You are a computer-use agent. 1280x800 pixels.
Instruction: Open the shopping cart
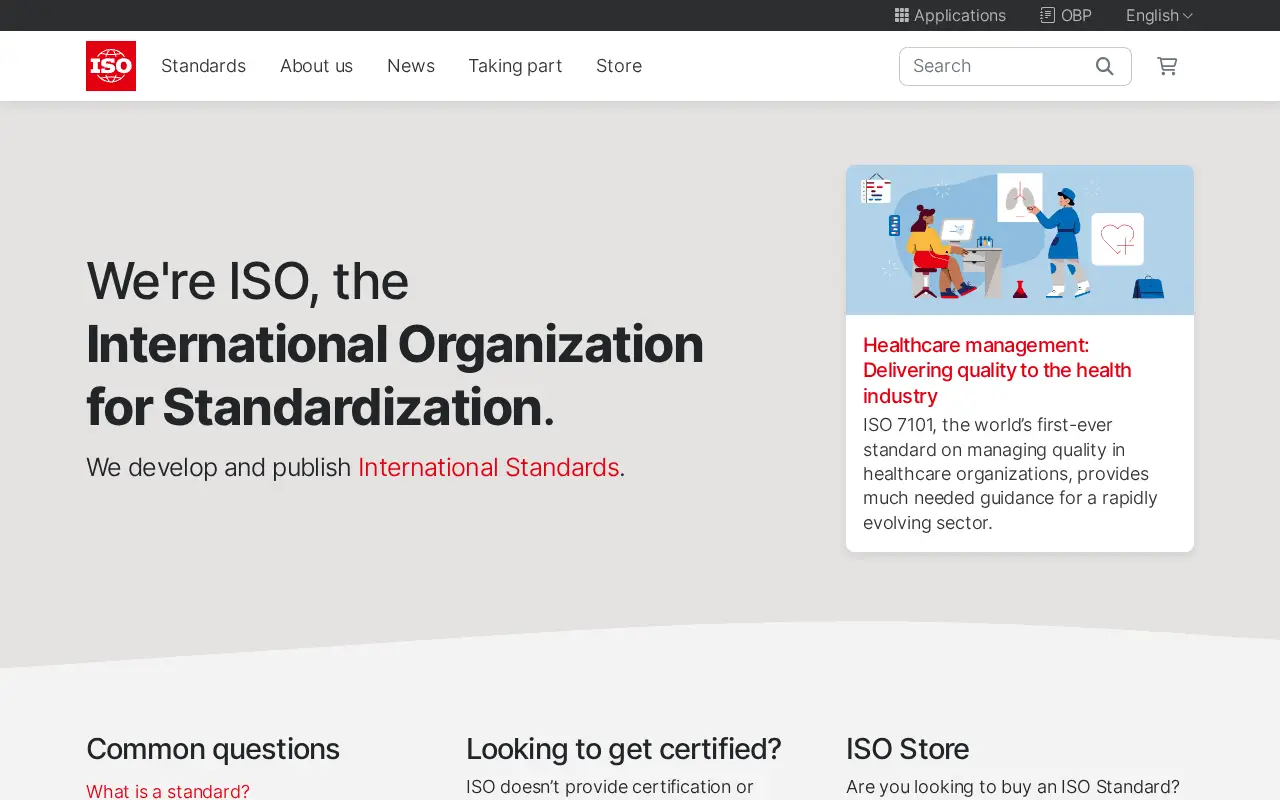click(x=1167, y=66)
